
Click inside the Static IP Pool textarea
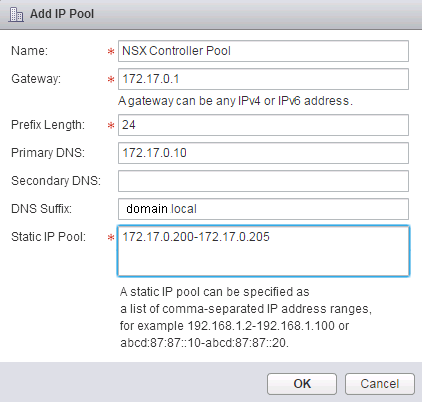coord(263,251)
